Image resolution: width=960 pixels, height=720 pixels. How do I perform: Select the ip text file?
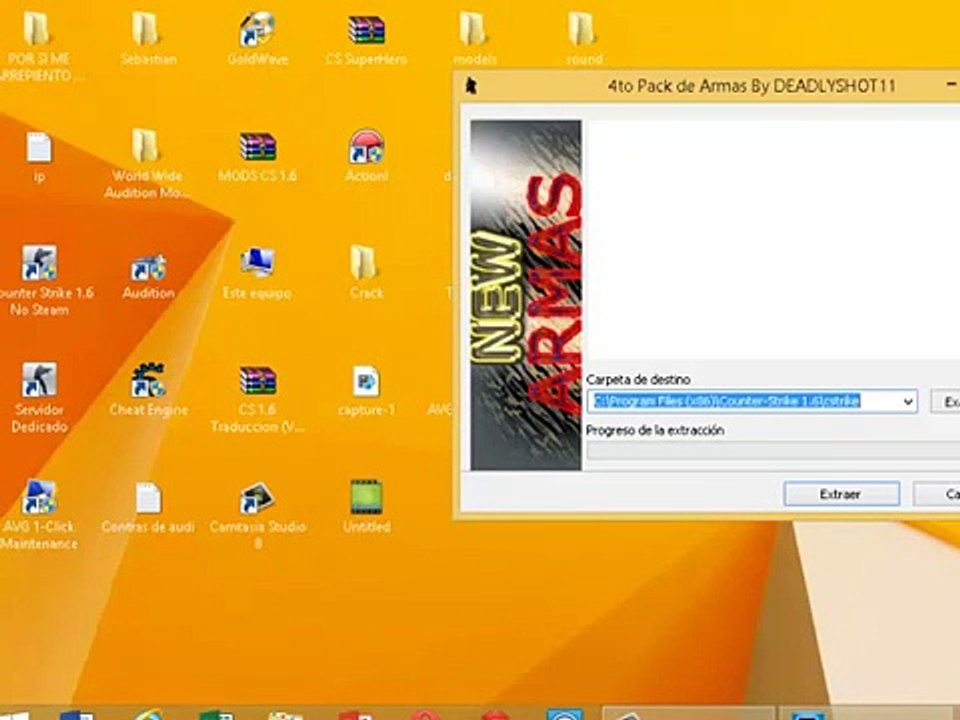coord(39,157)
